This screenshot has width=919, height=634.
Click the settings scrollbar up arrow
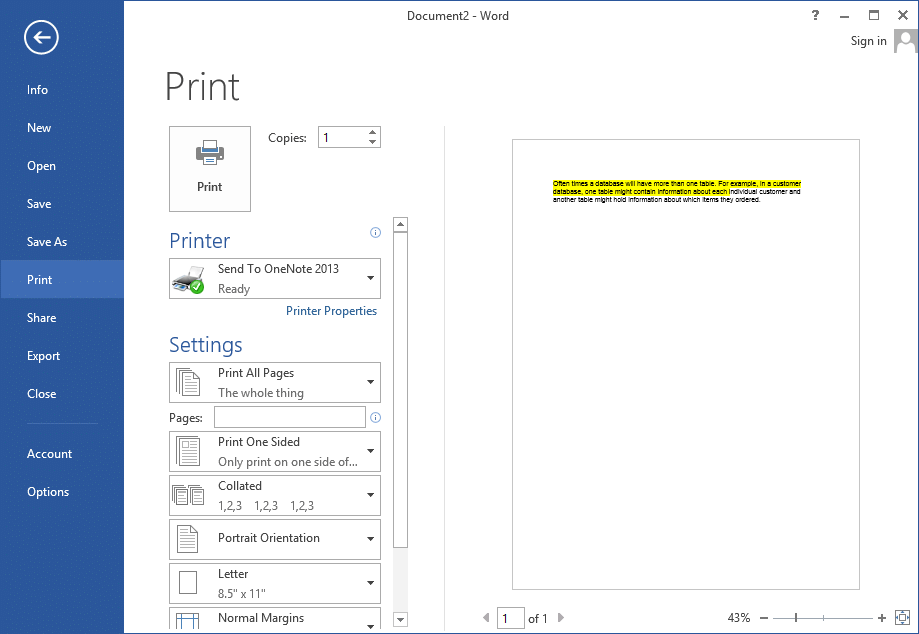click(401, 224)
